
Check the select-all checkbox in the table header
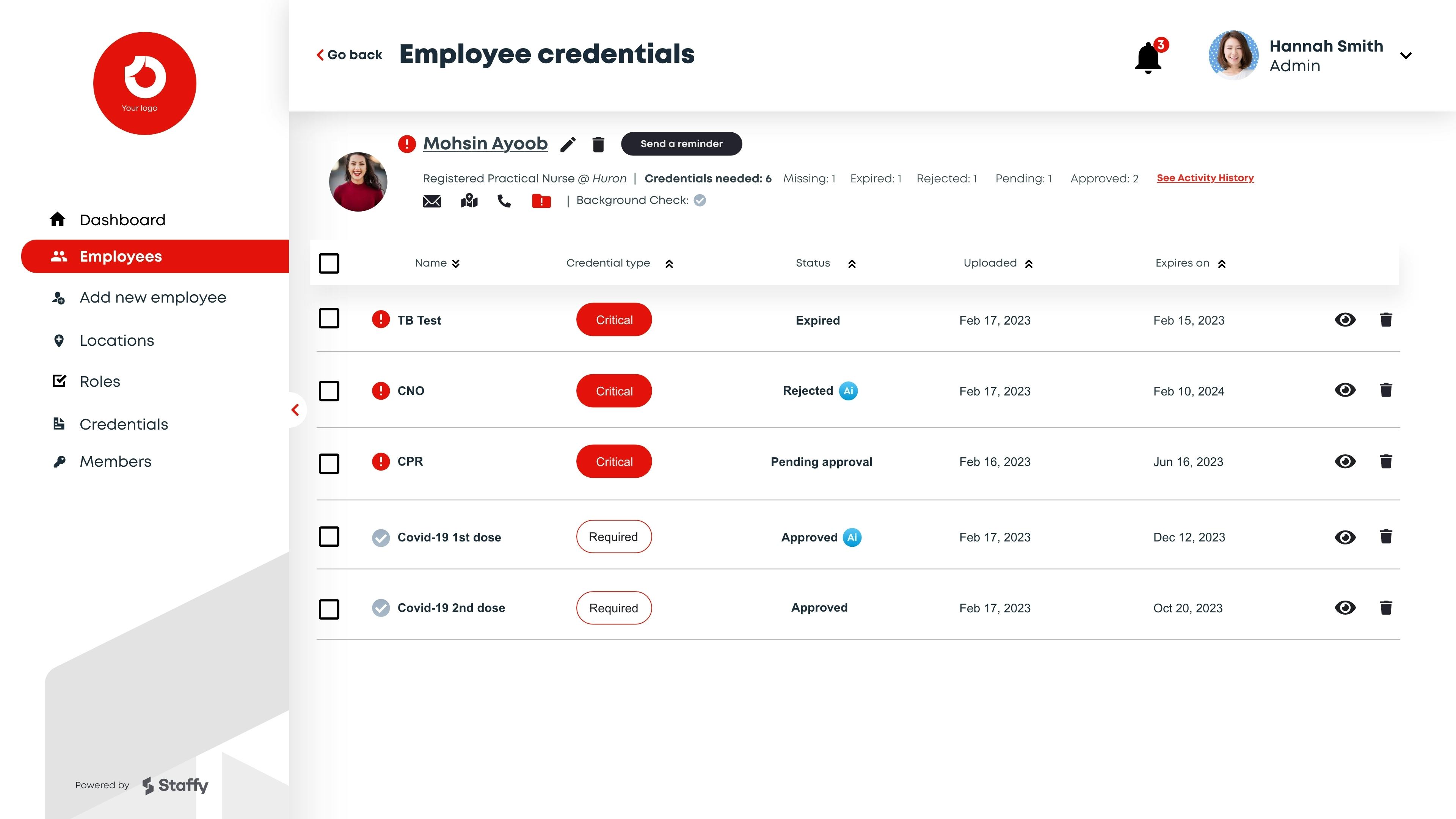pyautogui.click(x=329, y=263)
